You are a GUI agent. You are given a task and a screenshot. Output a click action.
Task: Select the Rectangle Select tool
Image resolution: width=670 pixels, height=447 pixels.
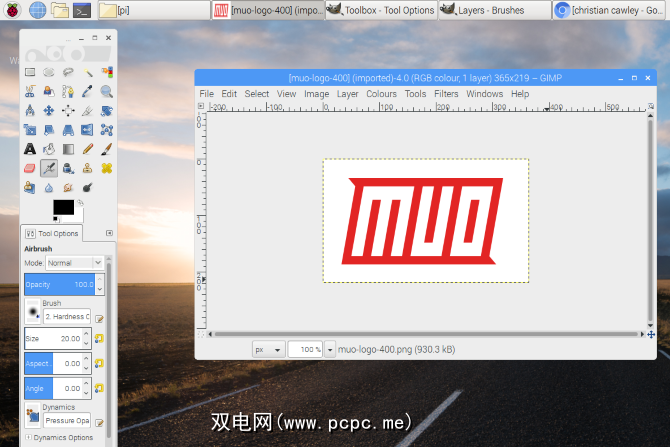[x=30, y=72]
